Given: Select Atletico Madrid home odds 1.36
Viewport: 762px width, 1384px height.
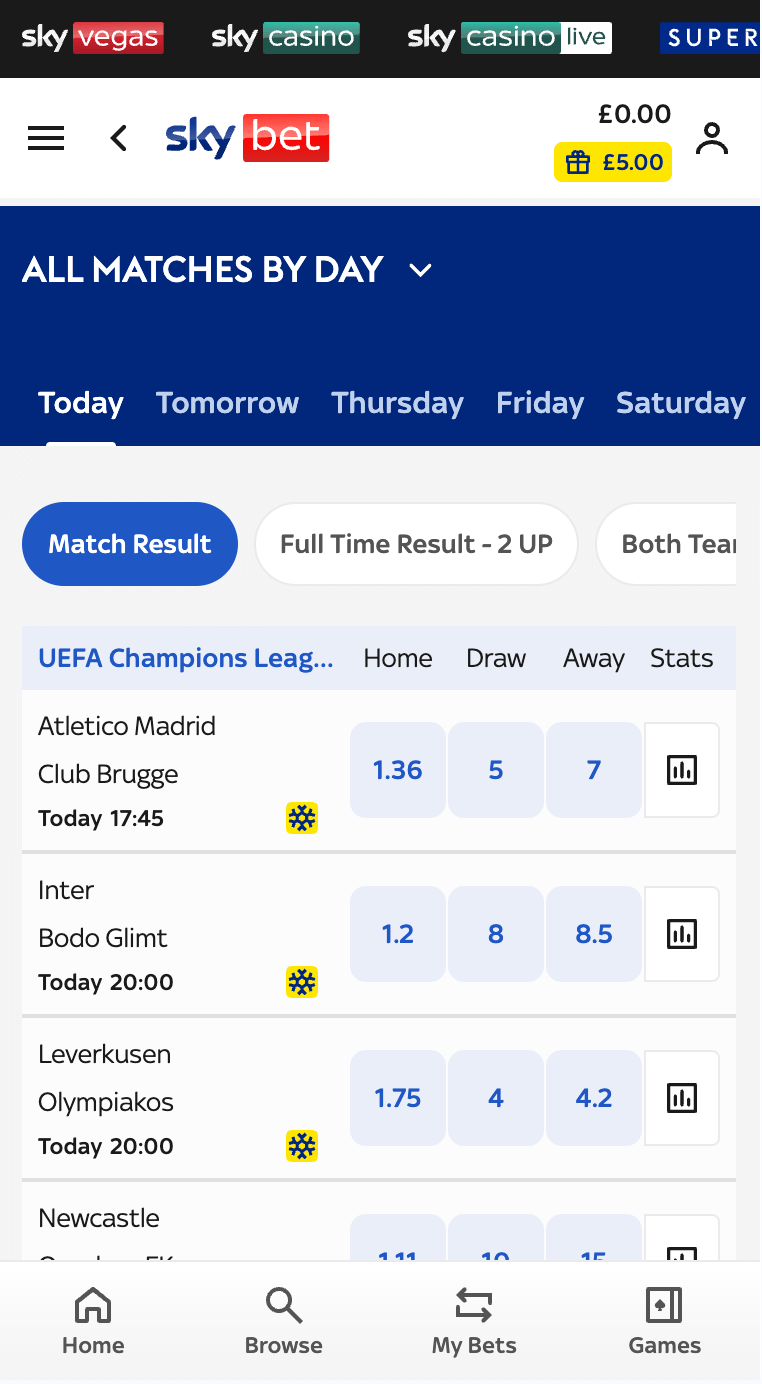Looking at the screenshot, I should pyautogui.click(x=397, y=770).
